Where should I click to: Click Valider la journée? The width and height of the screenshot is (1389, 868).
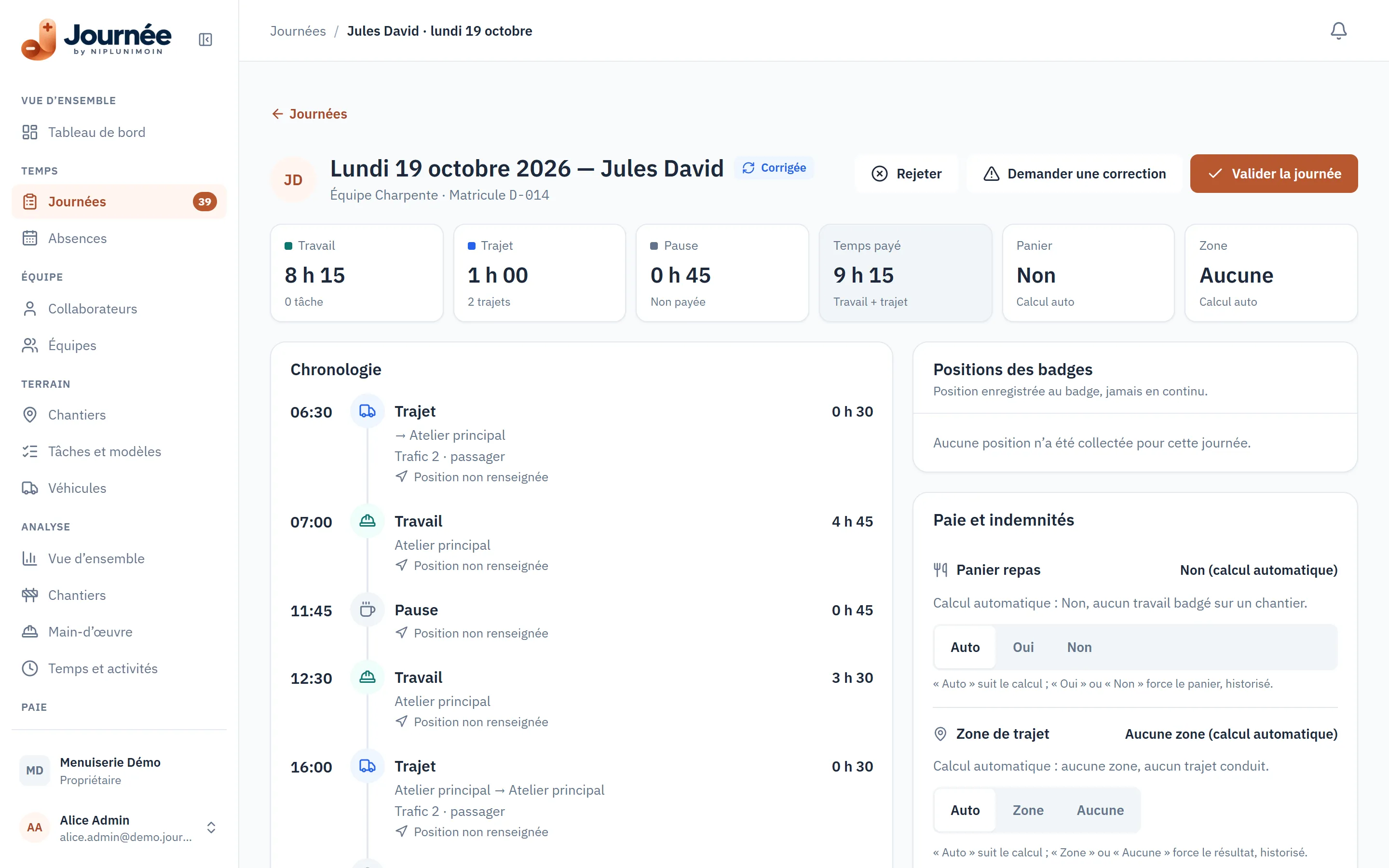pos(1274,174)
